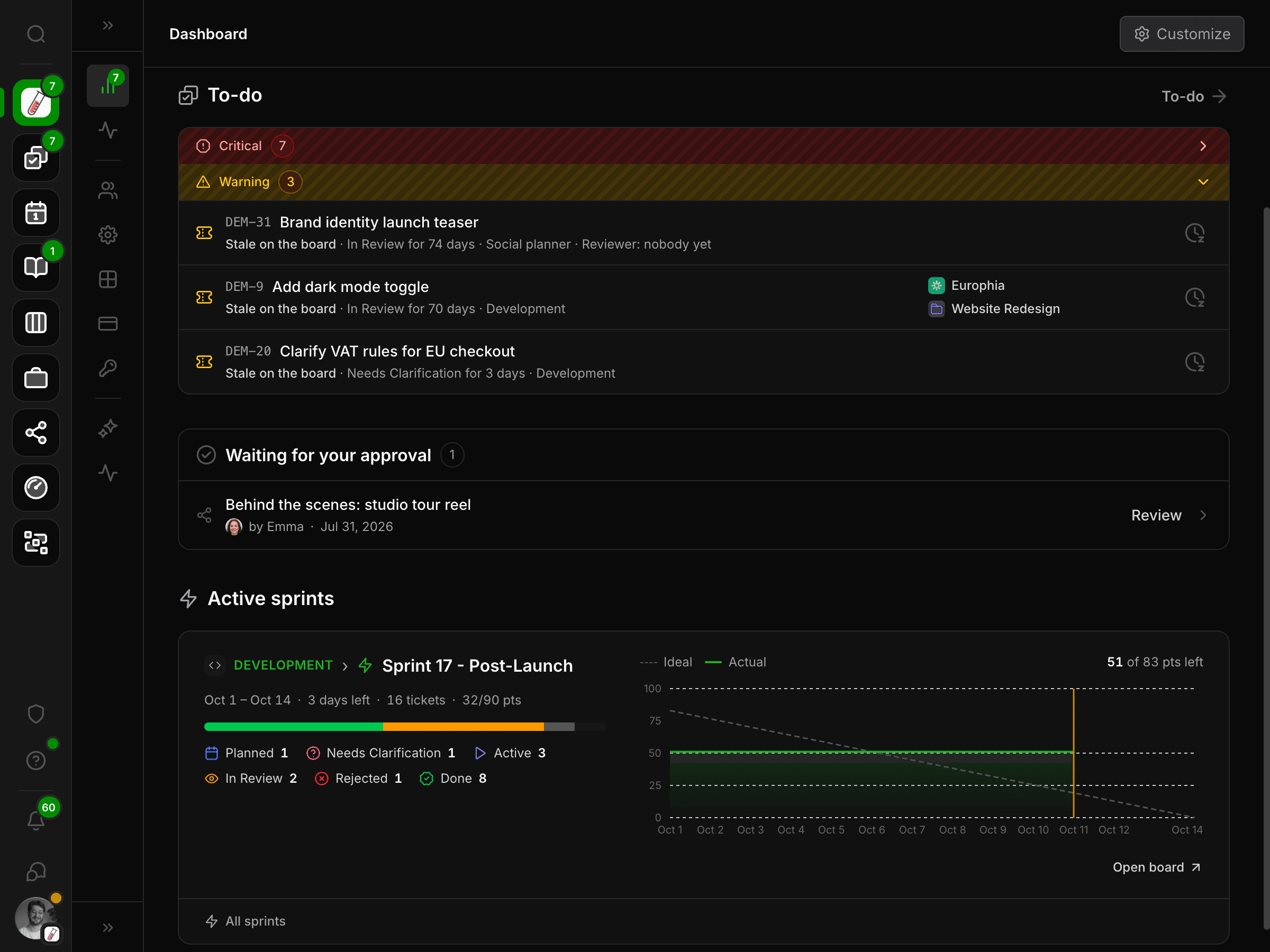The height and width of the screenshot is (952, 1270).
Task: Open the to-do checklist icon in the left rail
Action: click(x=35, y=158)
